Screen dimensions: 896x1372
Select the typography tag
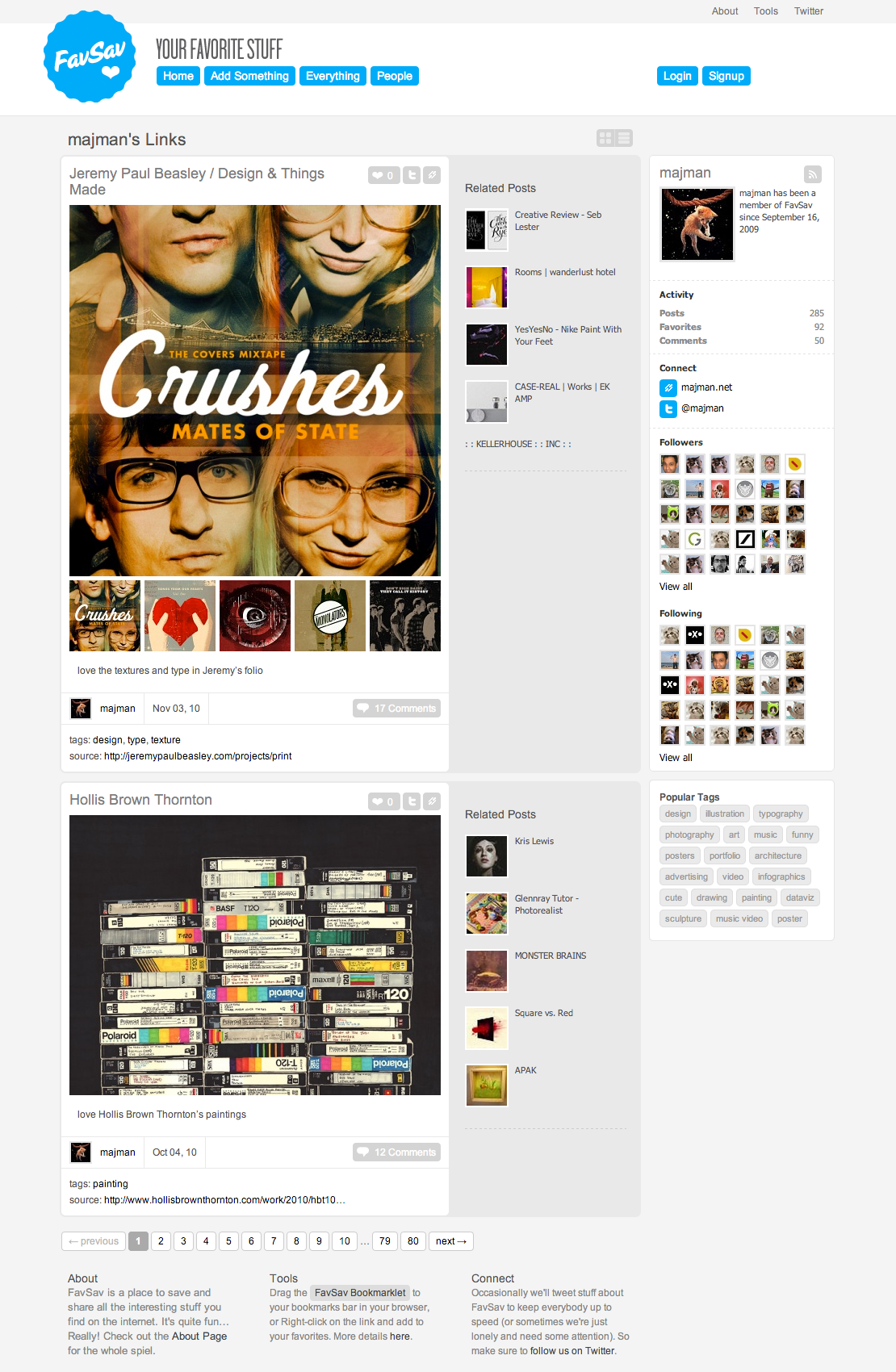point(781,814)
